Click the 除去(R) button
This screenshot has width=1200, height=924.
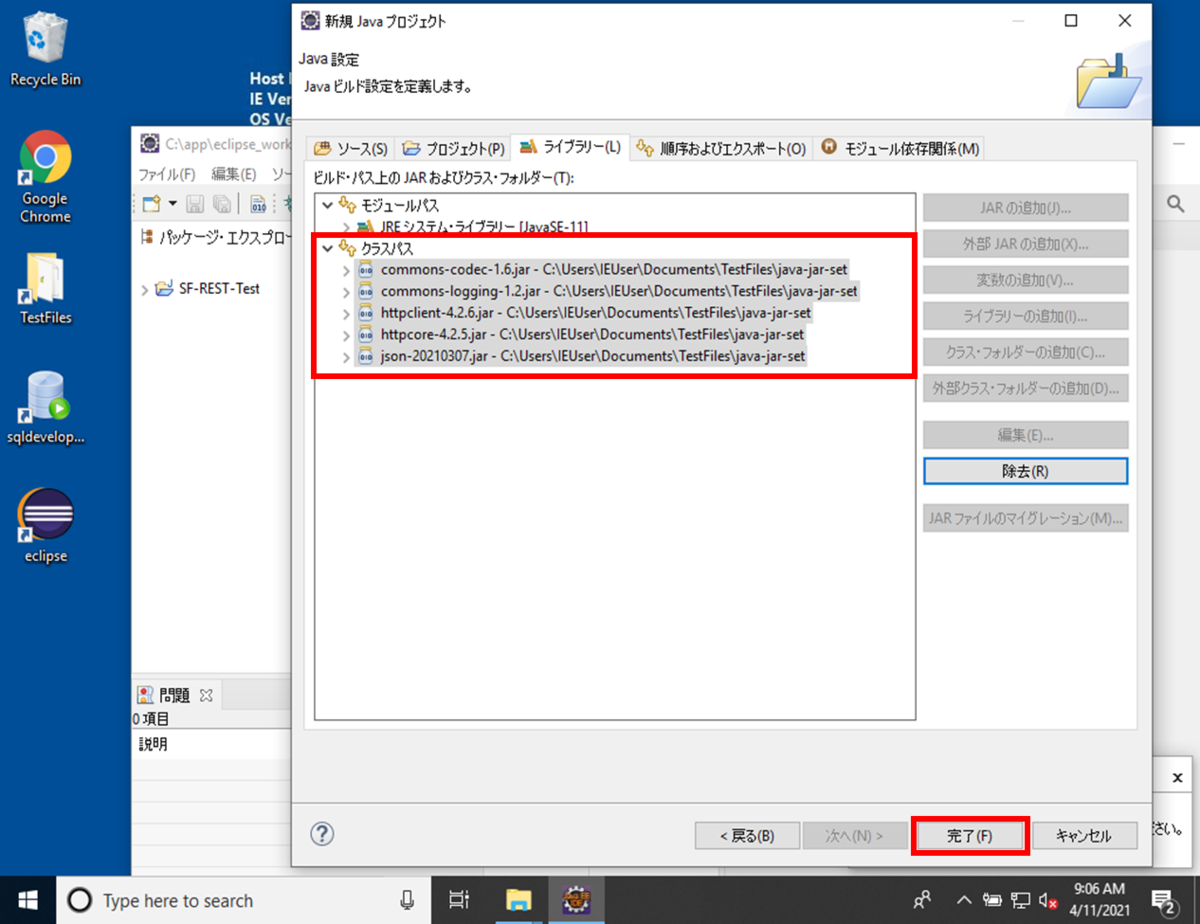click(1025, 470)
